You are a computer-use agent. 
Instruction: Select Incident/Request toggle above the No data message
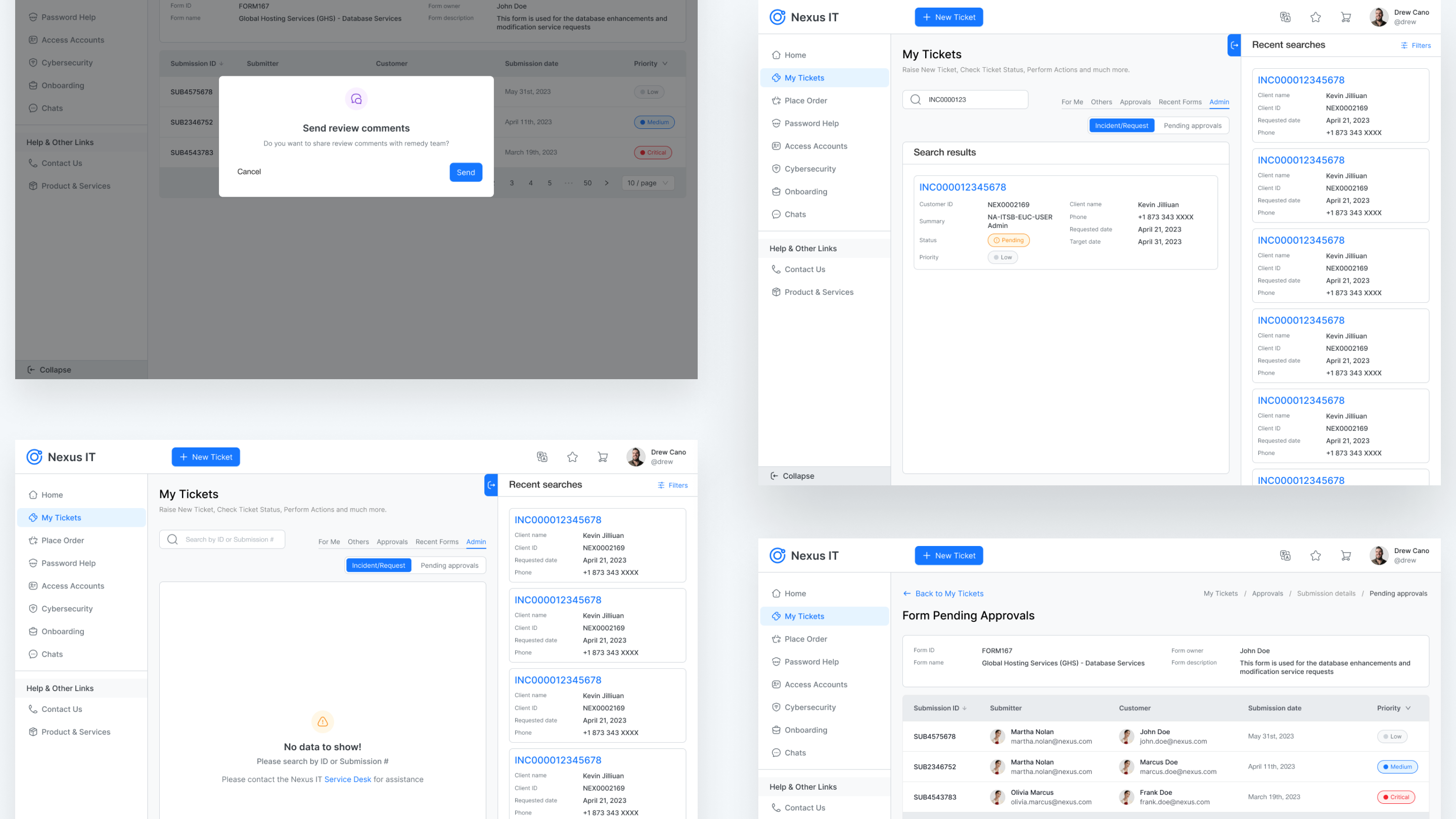(378, 565)
